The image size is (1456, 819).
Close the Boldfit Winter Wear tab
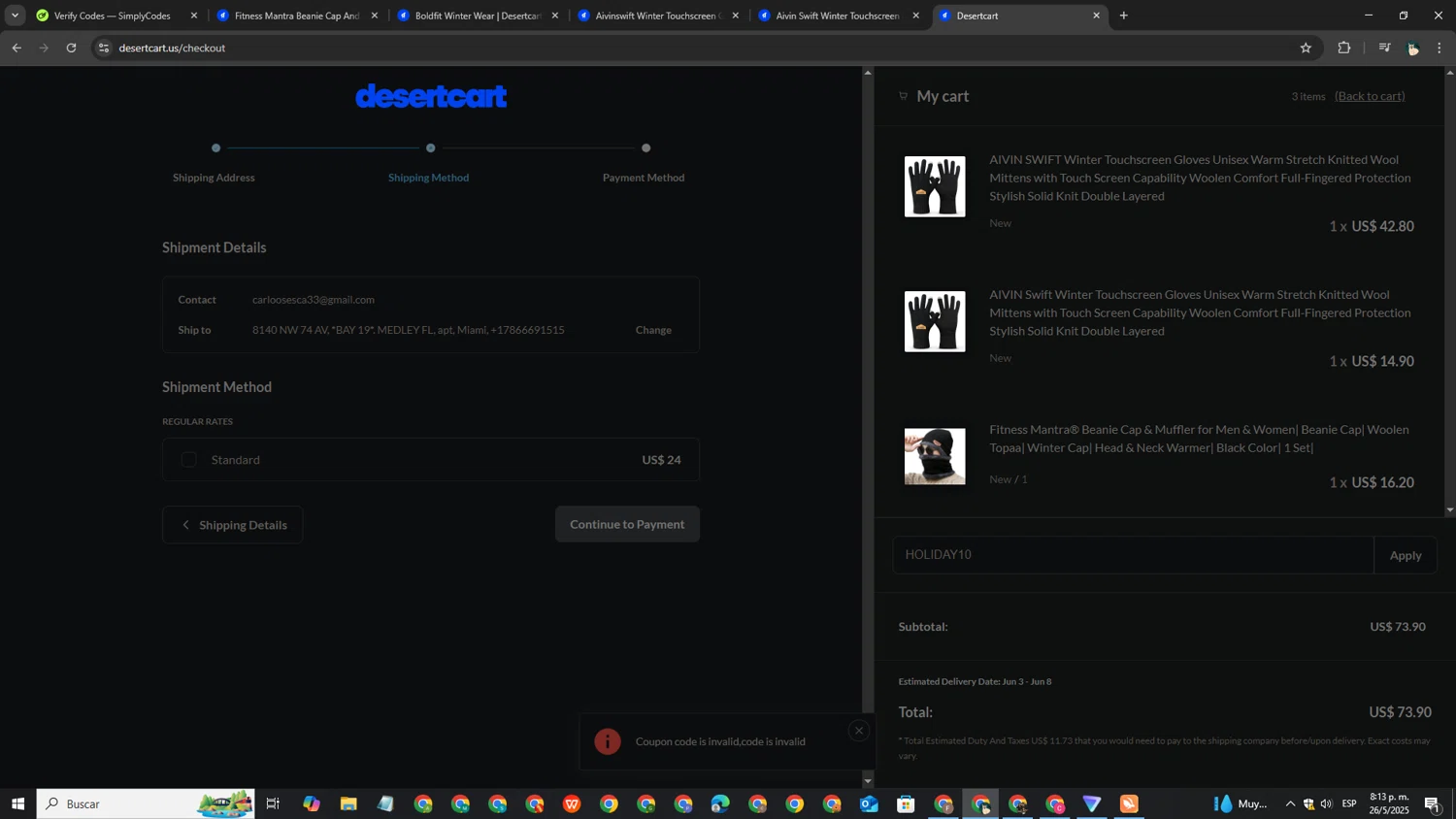pos(555,16)
